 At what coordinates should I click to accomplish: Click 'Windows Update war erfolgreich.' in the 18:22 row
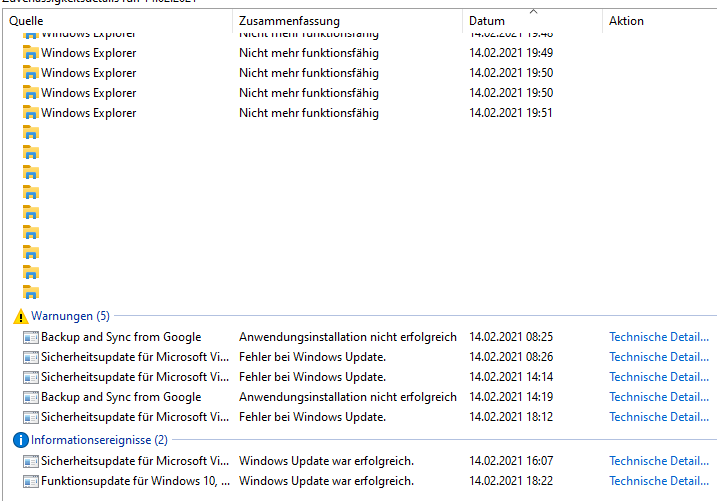point(326,481)
